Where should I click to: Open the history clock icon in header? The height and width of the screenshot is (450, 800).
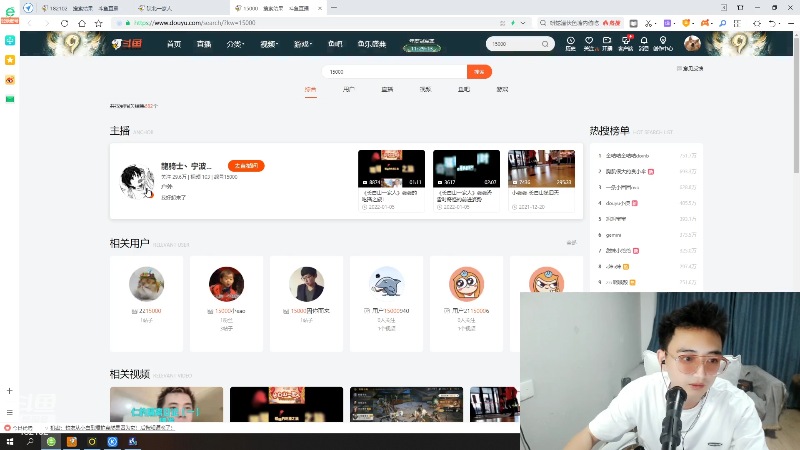(x=570, y=43)
